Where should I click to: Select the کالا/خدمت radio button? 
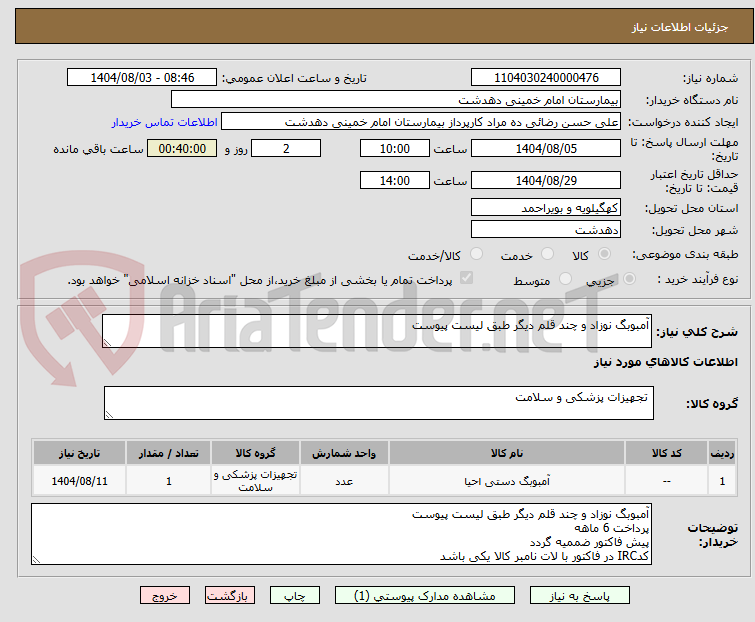click(x=477, y=254)
